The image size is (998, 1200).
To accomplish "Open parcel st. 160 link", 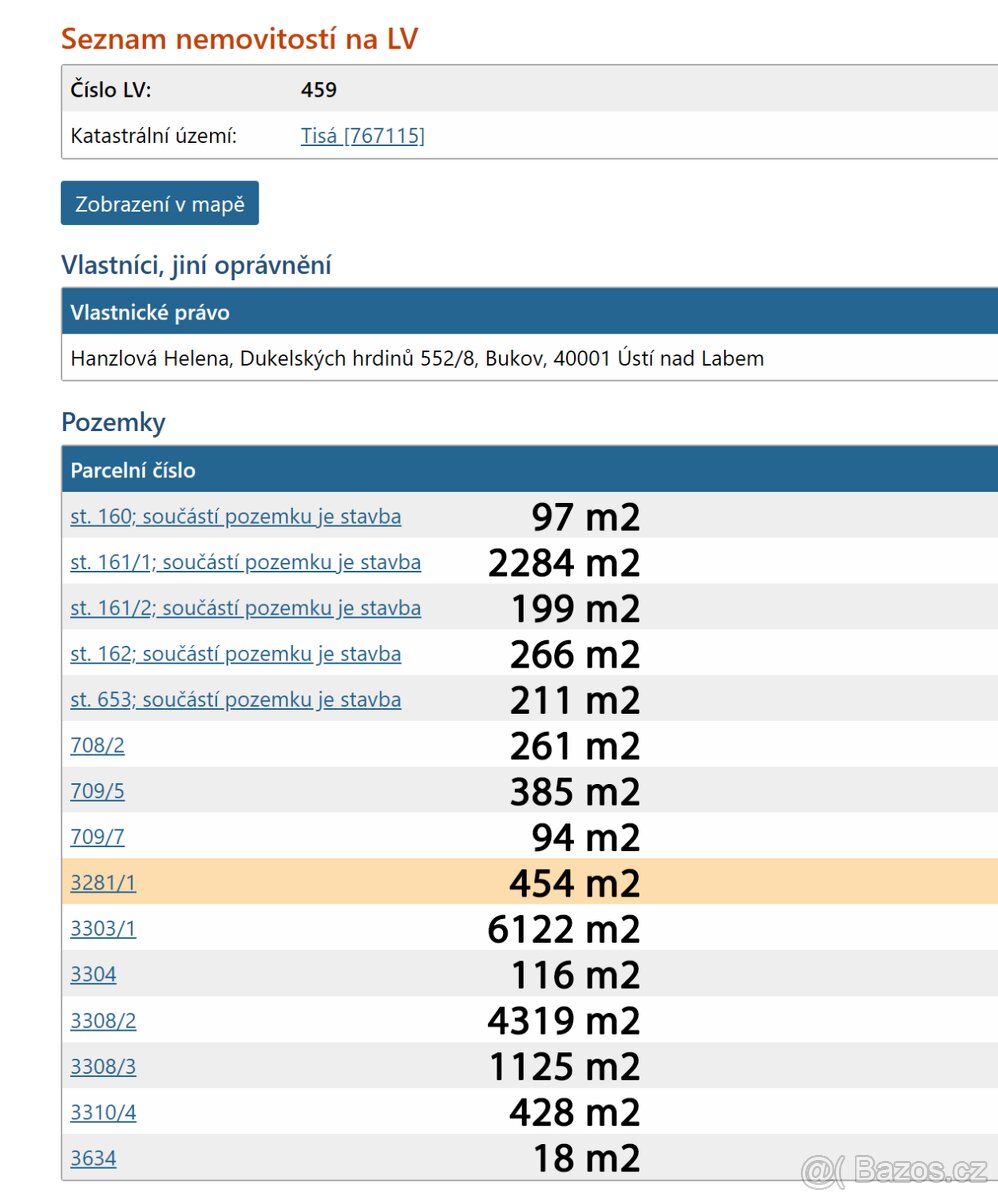I will tap(235, 517).
